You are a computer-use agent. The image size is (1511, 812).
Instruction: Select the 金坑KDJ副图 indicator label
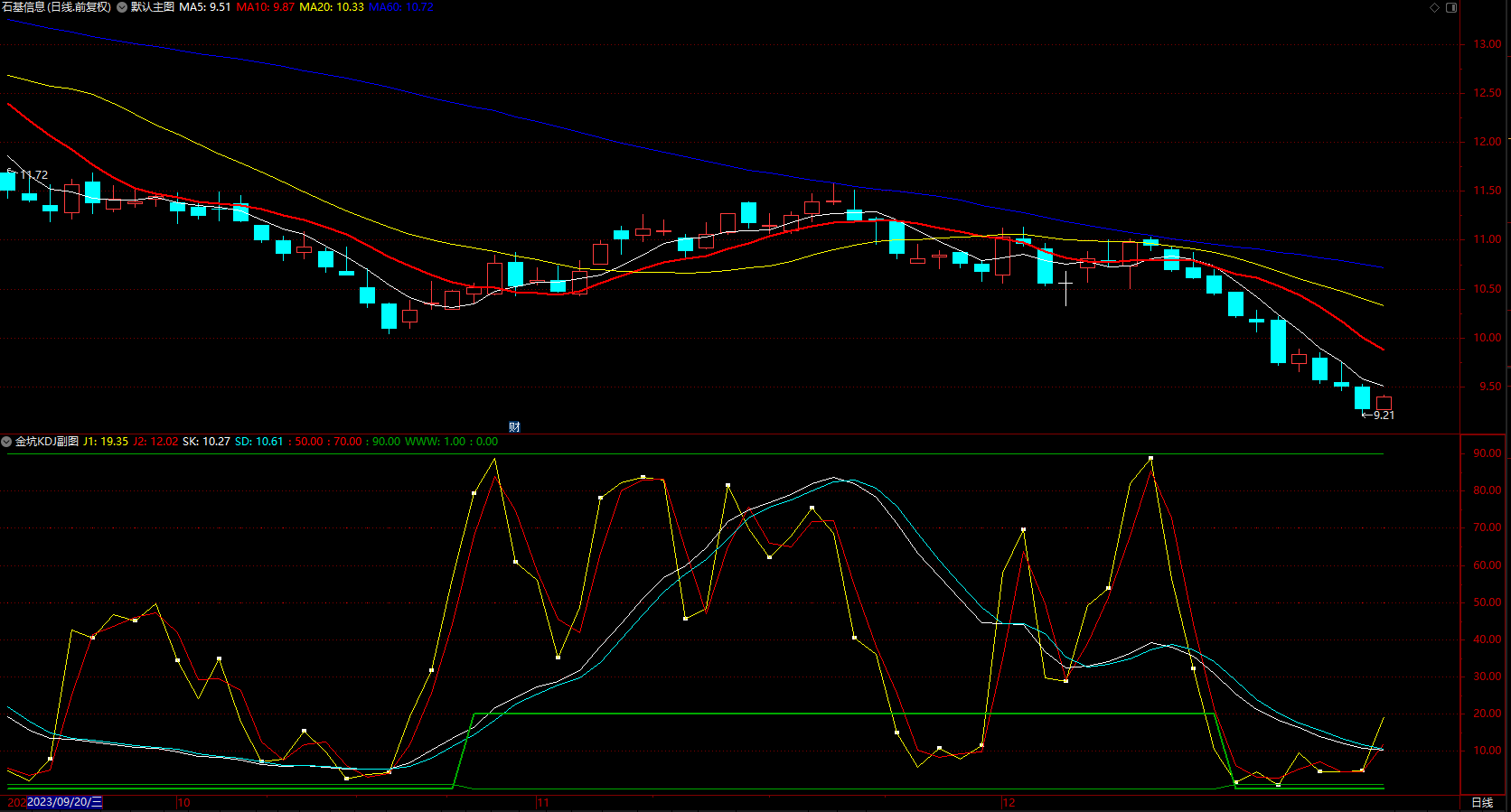(x=47, y=442)
